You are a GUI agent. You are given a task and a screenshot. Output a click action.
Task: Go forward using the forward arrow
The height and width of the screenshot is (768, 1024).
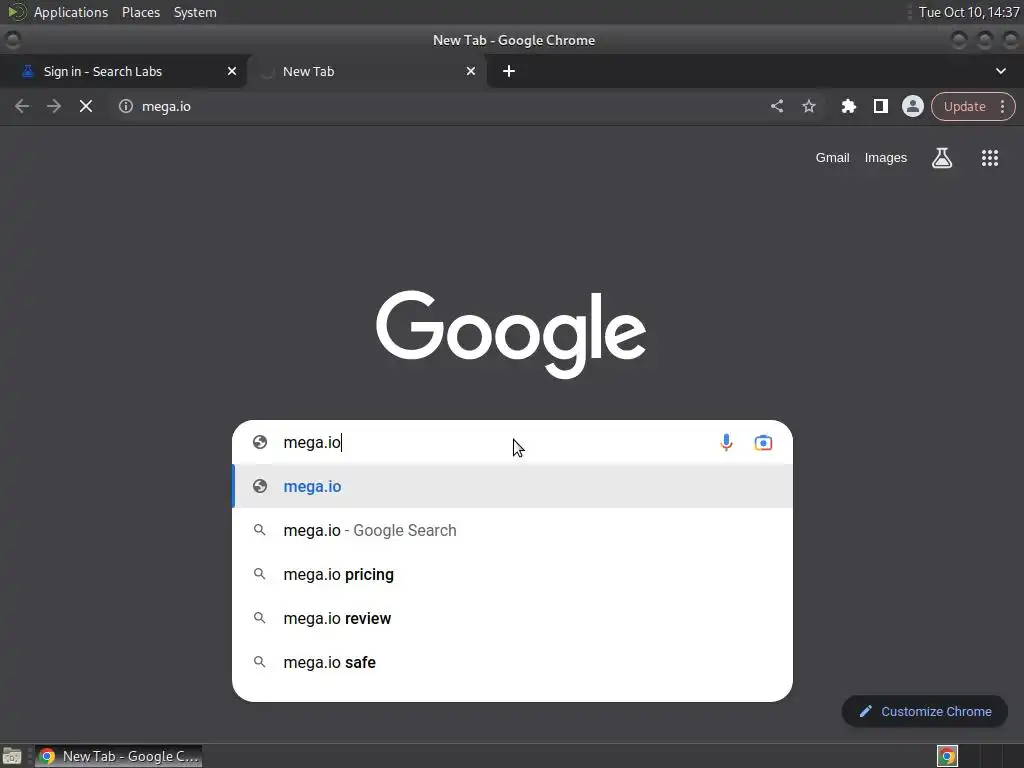(54, 106)
